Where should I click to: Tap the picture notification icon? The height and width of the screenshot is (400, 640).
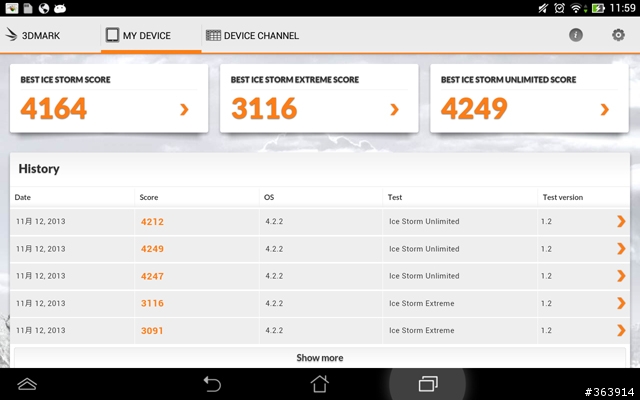point(12,8)
